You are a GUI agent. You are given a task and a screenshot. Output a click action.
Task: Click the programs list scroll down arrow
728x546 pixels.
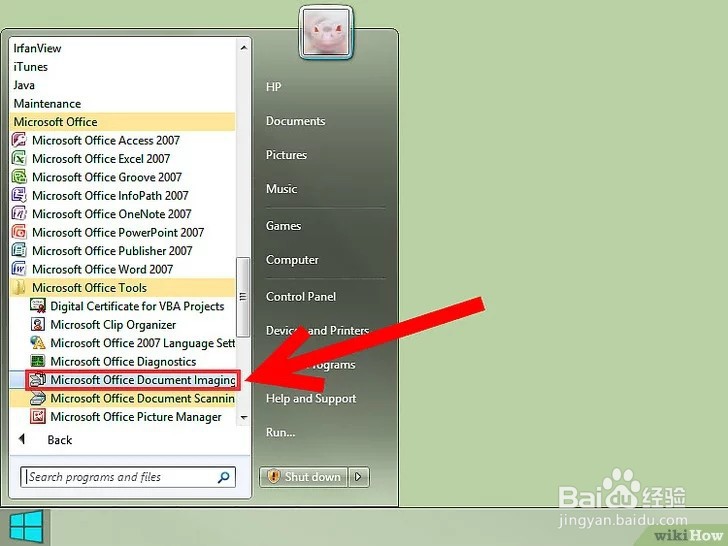coord(243,417)
